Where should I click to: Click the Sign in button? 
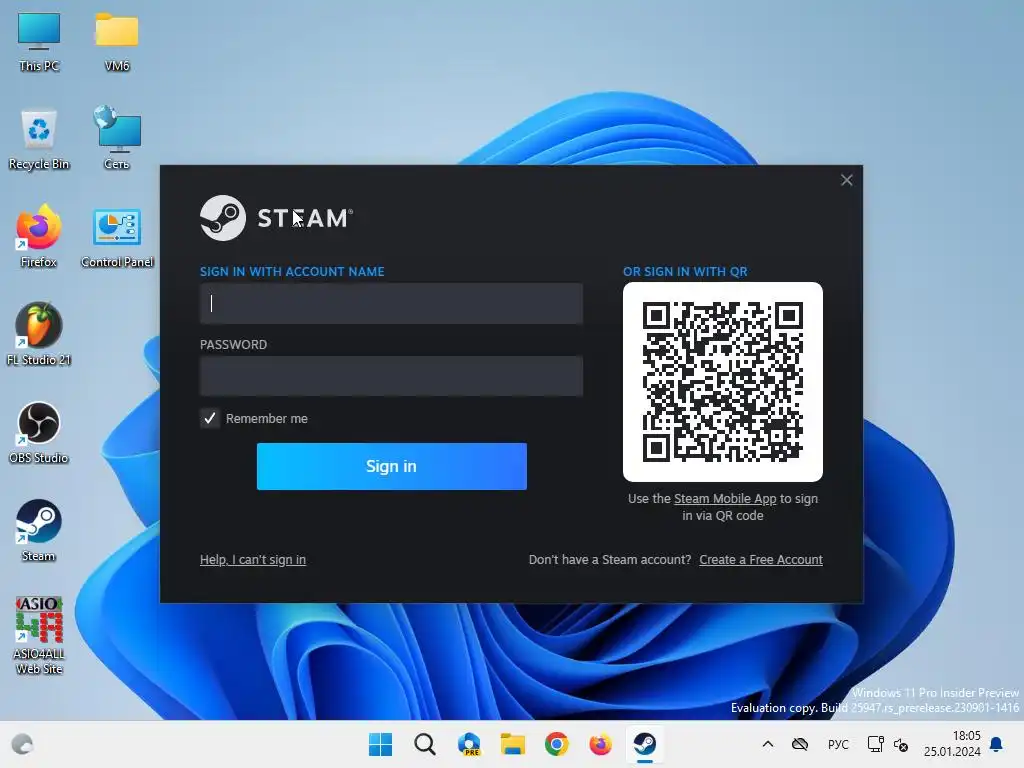(x=392, y=466)
